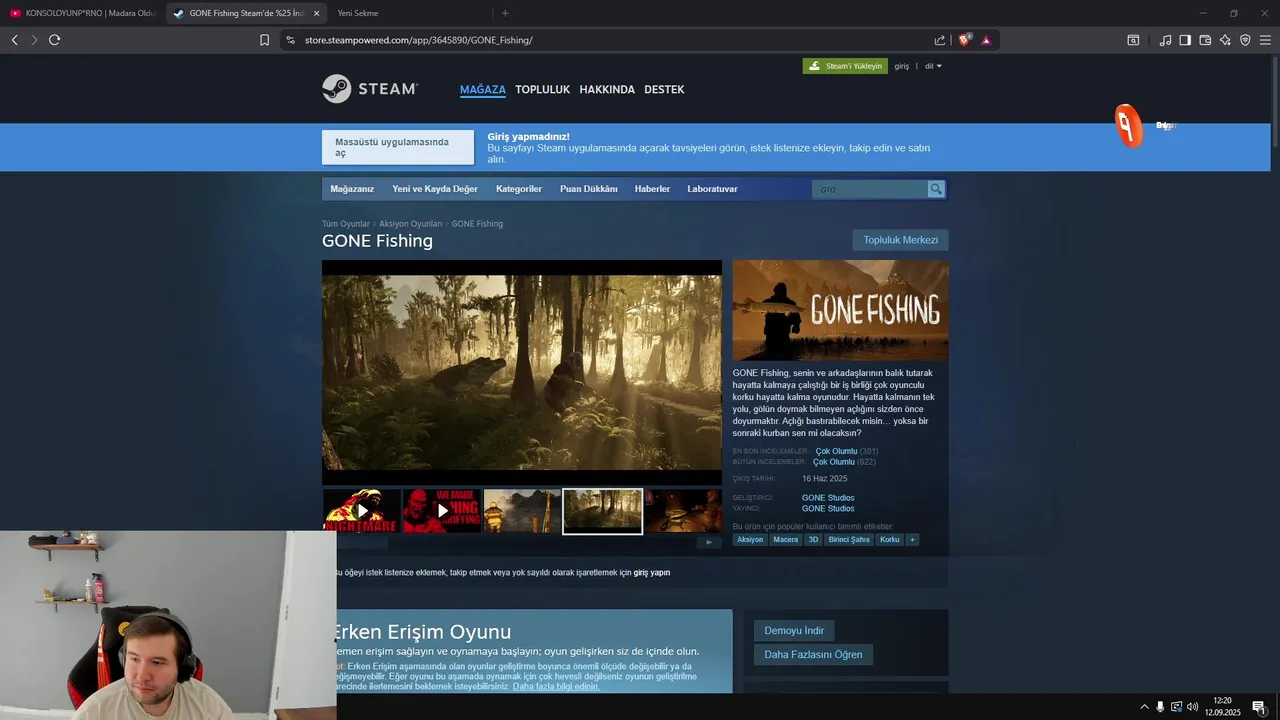Open the MAĞAZA menu
Screen dimensions: 1280x720
[483, 89]
